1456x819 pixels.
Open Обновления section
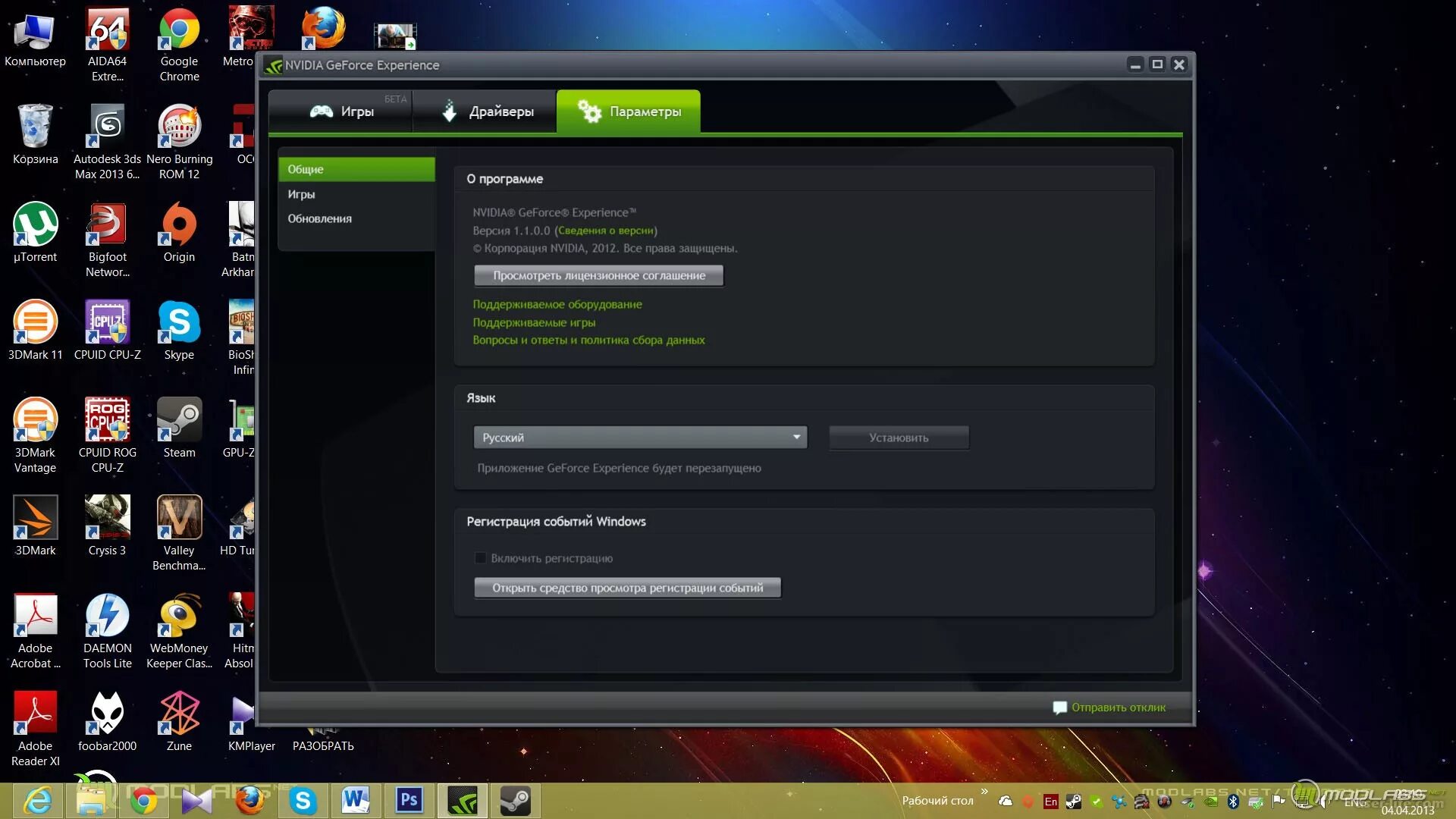[x=319, y=218]
